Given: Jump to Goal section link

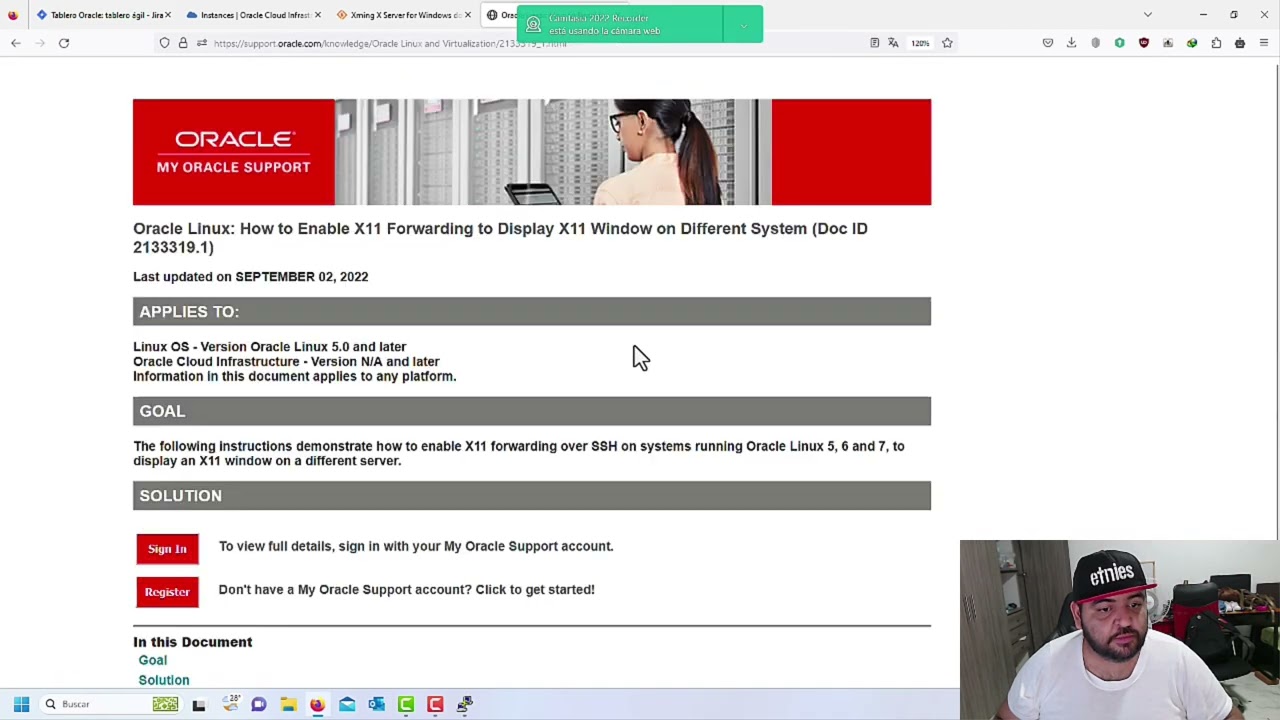Looking at the screenshot, I should coord(153,660).
